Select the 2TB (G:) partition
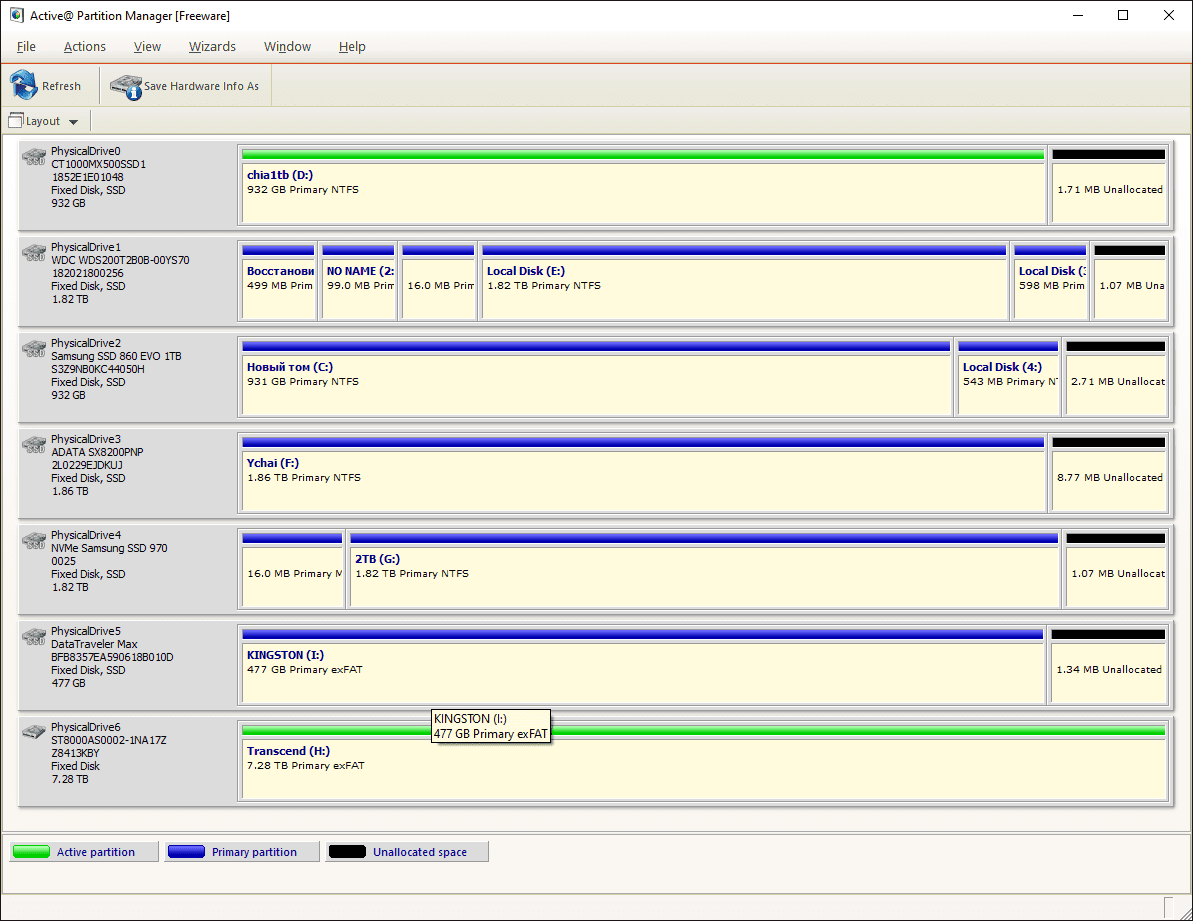The height and width of the screenshot is (921, 1193). point(704,569)
